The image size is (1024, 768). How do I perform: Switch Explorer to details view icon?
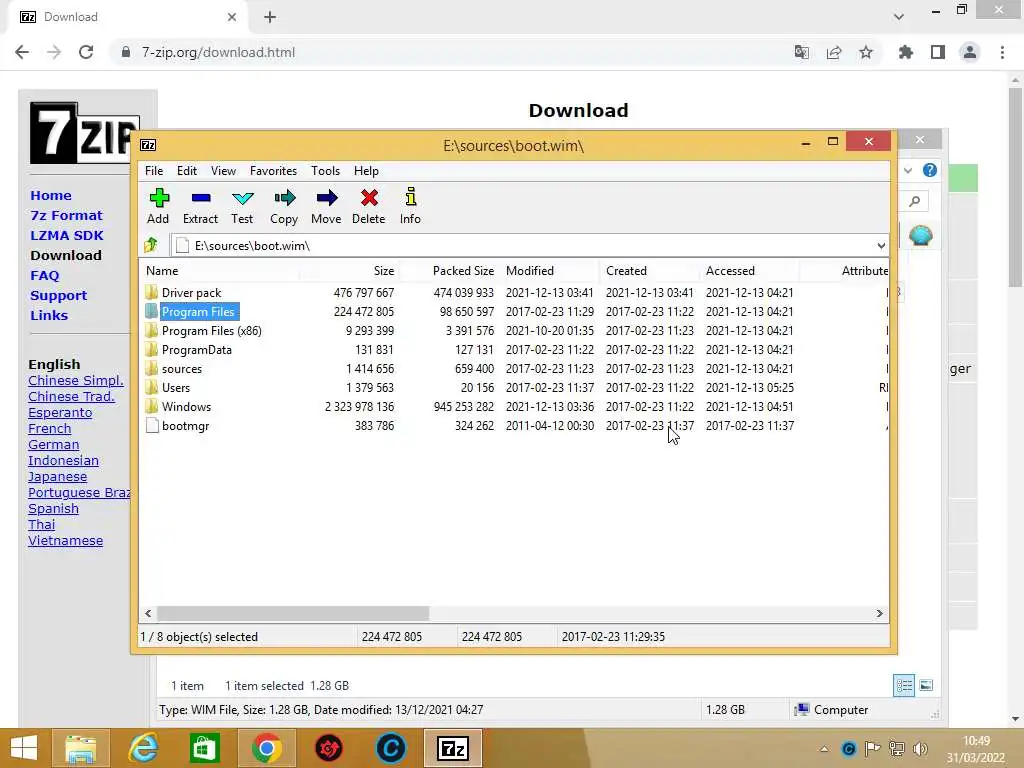pyautogui.click(x=904, y=685)
